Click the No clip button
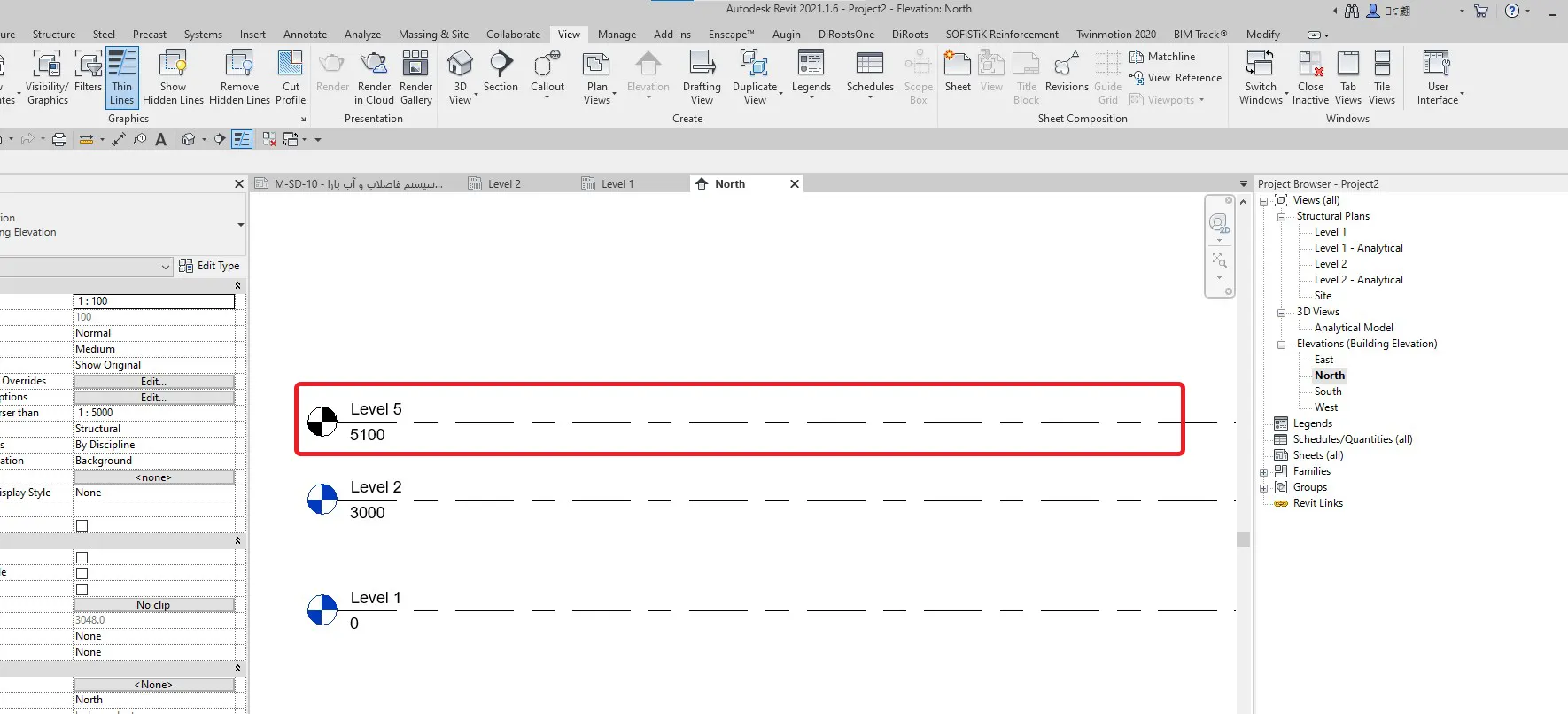The width and height of the screenshot is (1568, 714). pyautogui.click(x=153, y=604)
